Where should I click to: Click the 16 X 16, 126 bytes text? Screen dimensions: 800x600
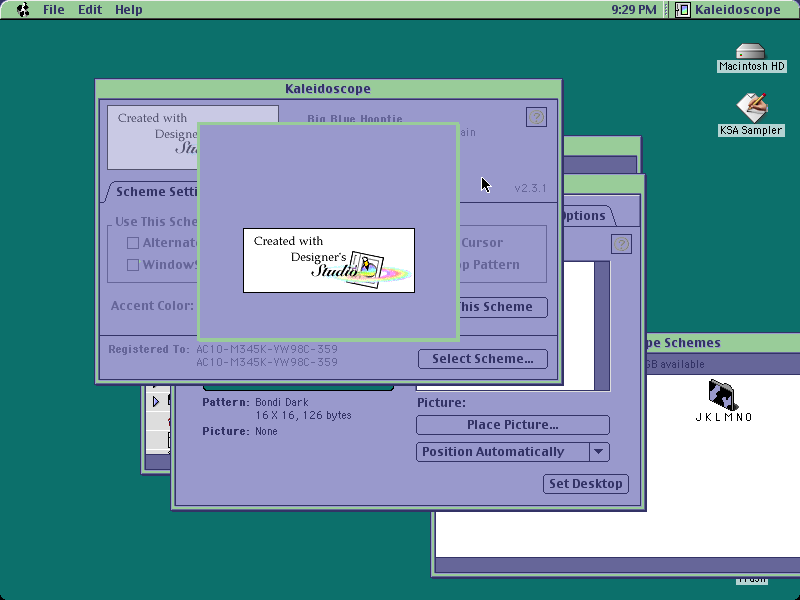pos(304,415)
